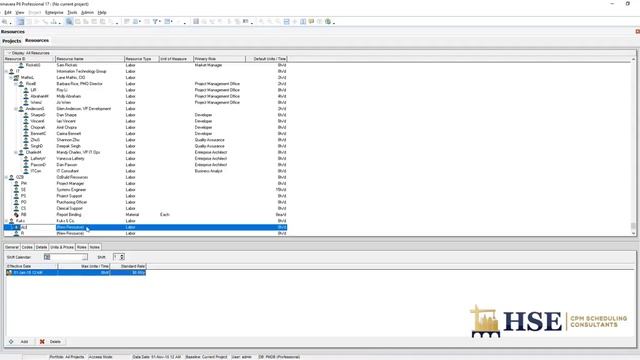
Task: Click the person icon of the PS resource
Action: [16, 196]
